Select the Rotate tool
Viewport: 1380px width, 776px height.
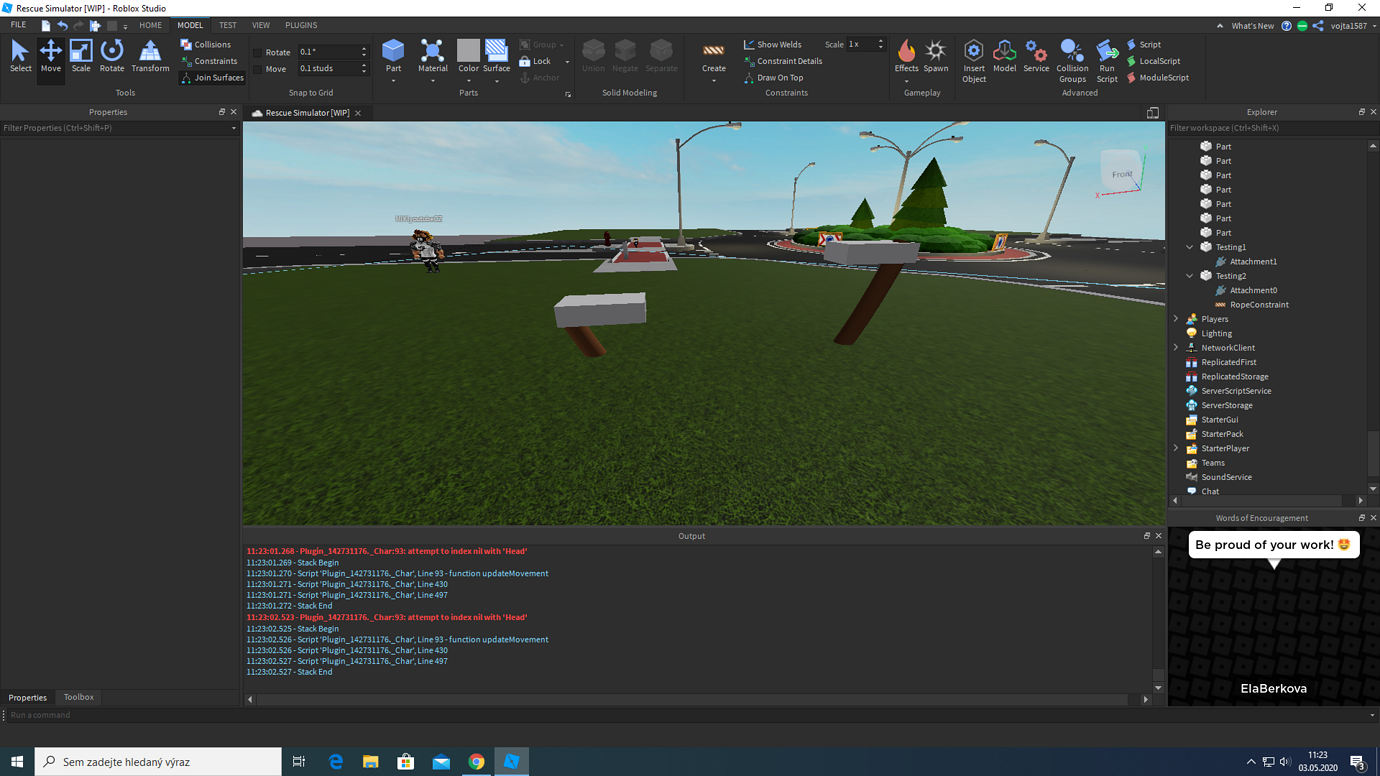pos(112,58)
